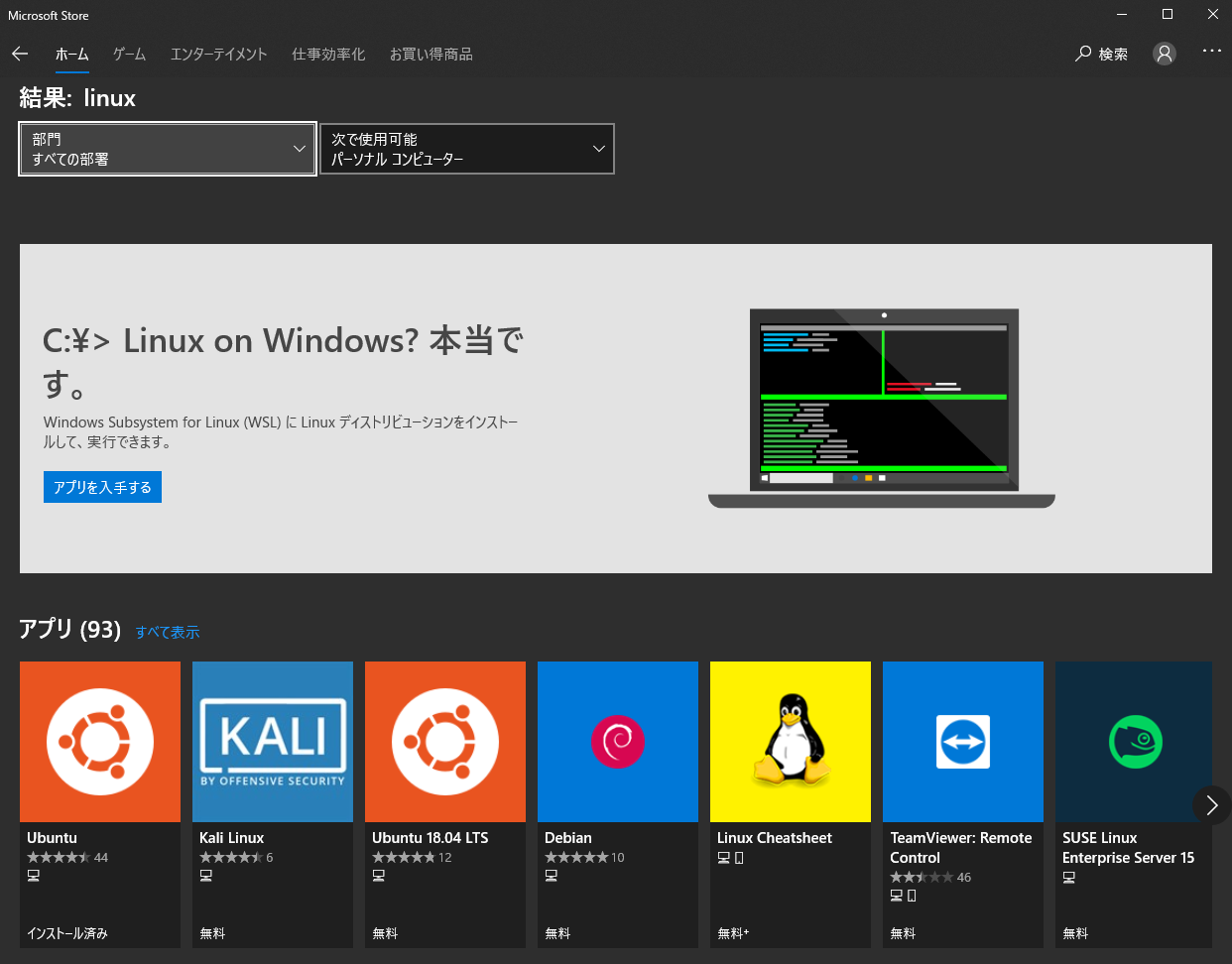The image size is (1232, 964).
Task: Open the Ubuntu 18.04 LTS tile image
Action: [x=445, y=742]
